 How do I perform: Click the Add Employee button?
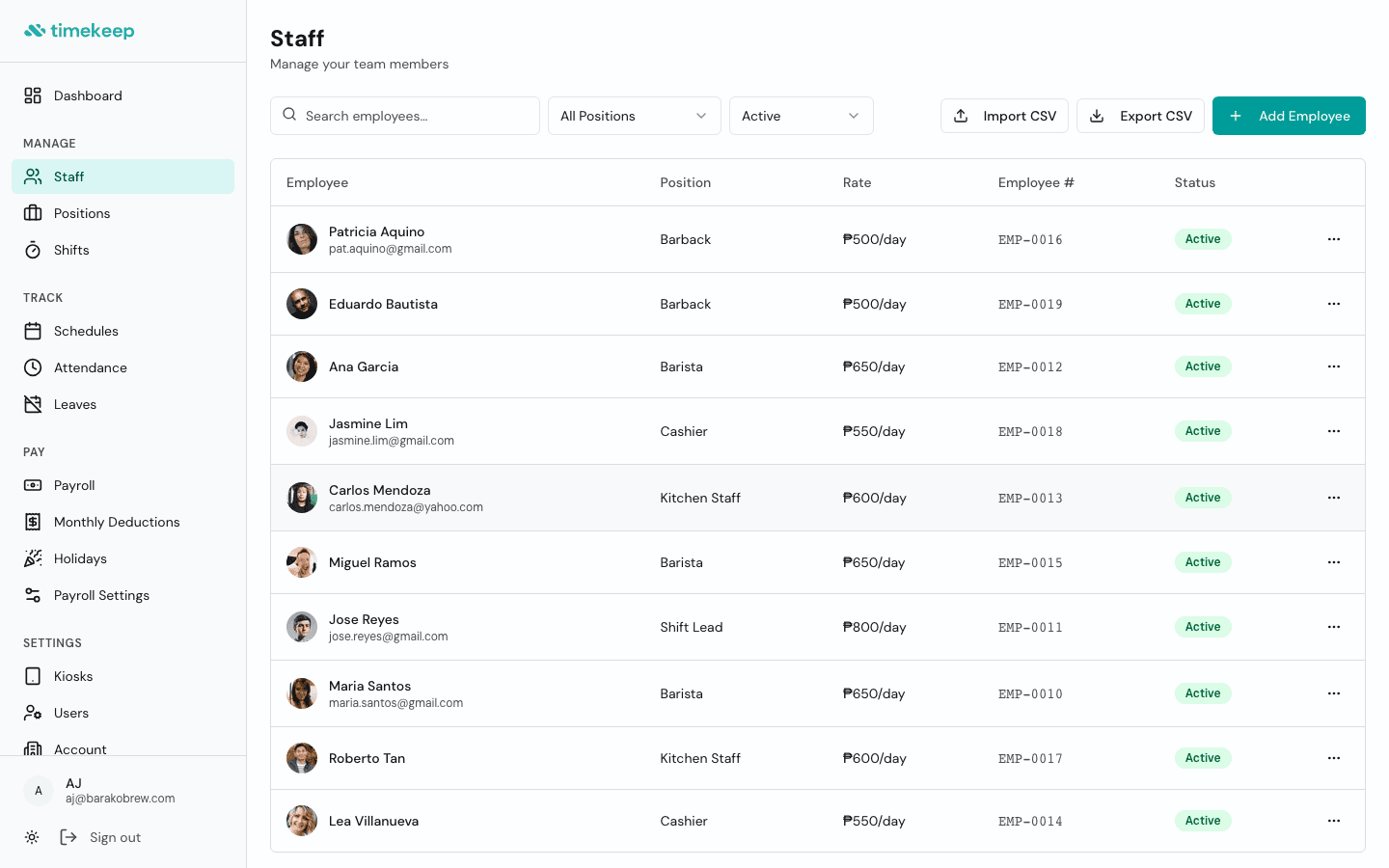(1289, 116)
